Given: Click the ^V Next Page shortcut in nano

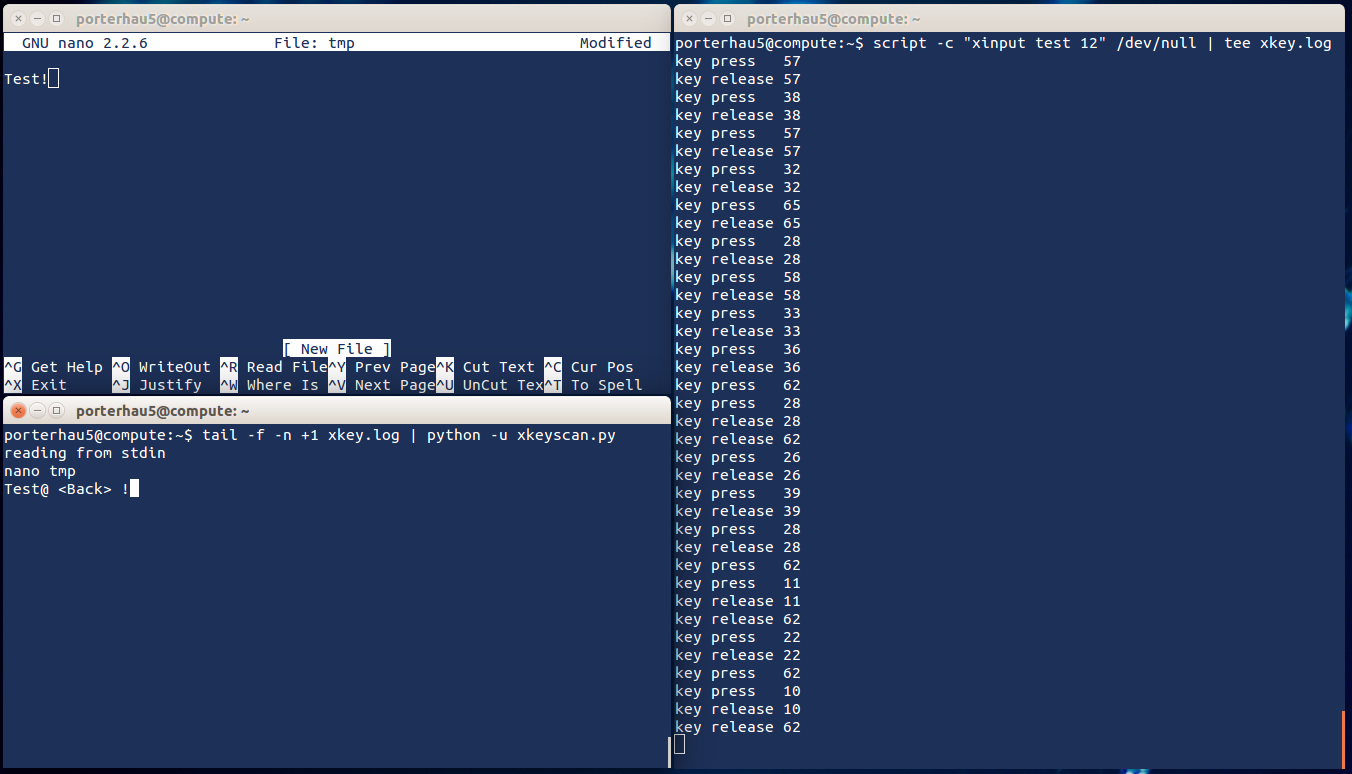Looking at the screenshot, I should (x=382, y=385).
